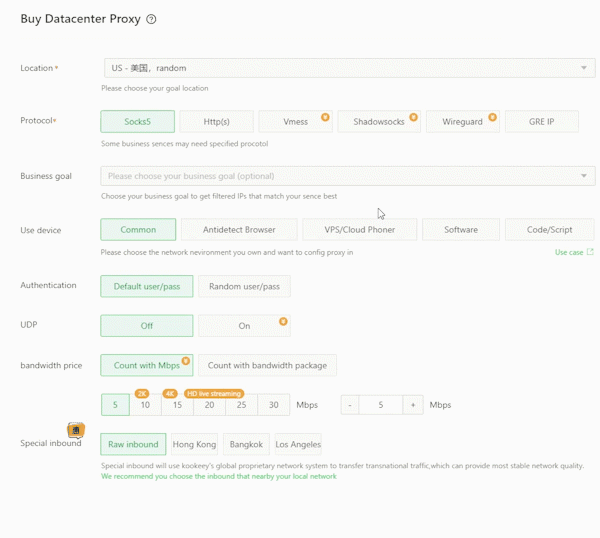Select Antidetect Browser device option
This screenshot has width=600, height=538.
pyautogui.click(x=239, y=230)
